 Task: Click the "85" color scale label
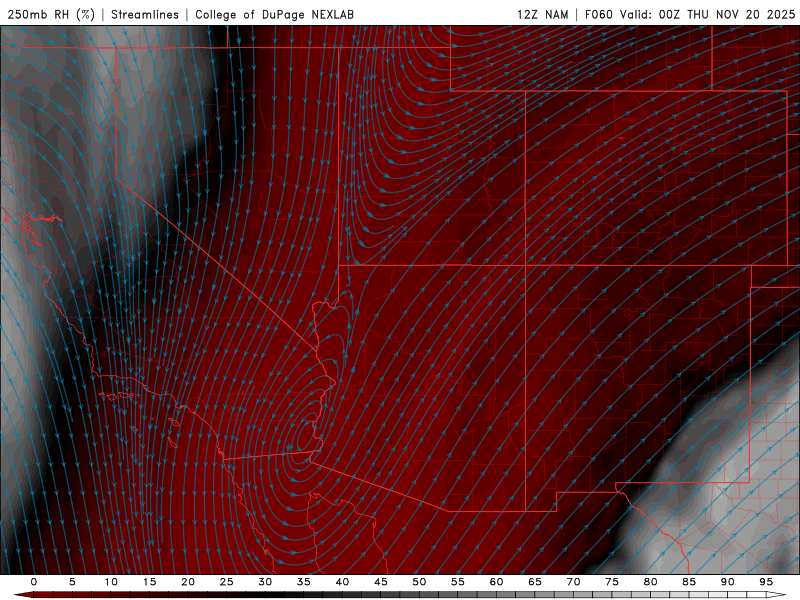[688, 582]
